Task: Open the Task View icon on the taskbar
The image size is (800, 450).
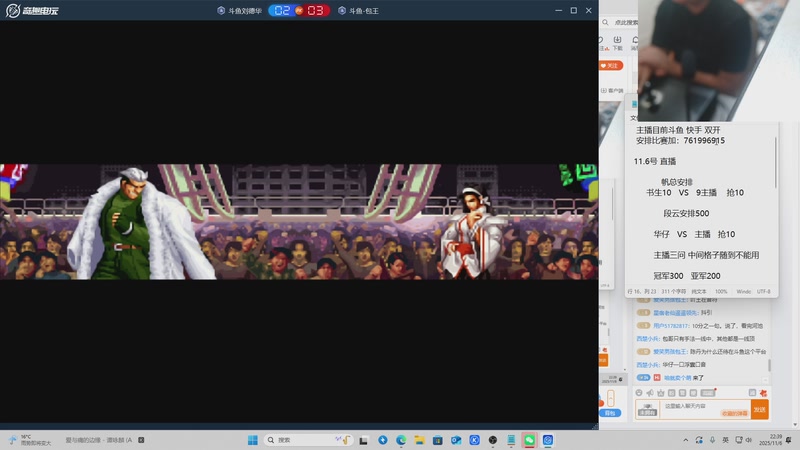Action: (x=364, y=440)
